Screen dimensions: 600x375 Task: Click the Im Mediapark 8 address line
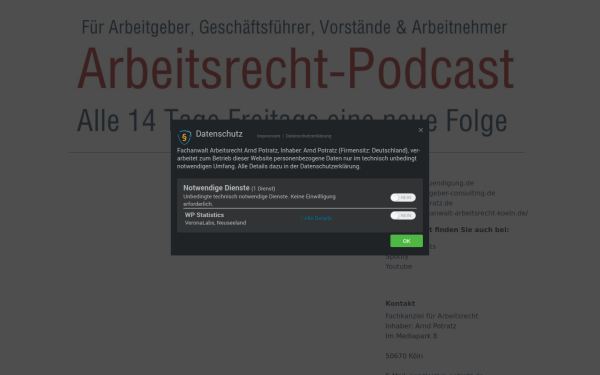pos(411,336)
